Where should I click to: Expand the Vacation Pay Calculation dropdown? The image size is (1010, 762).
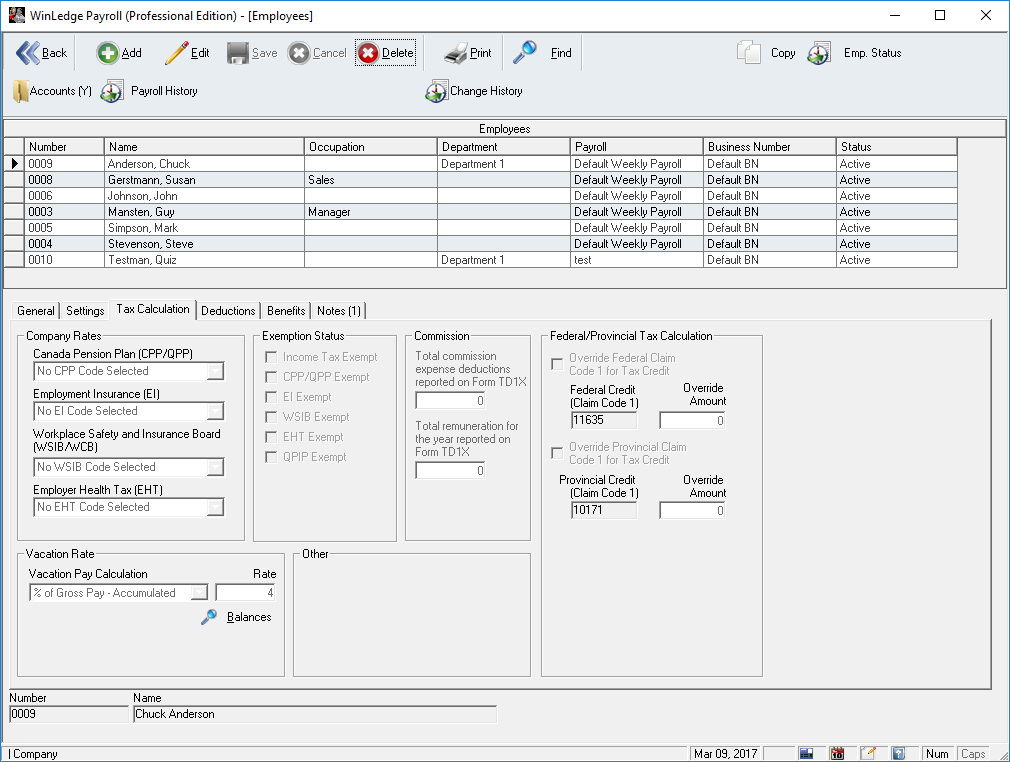(x=199, y=593)
